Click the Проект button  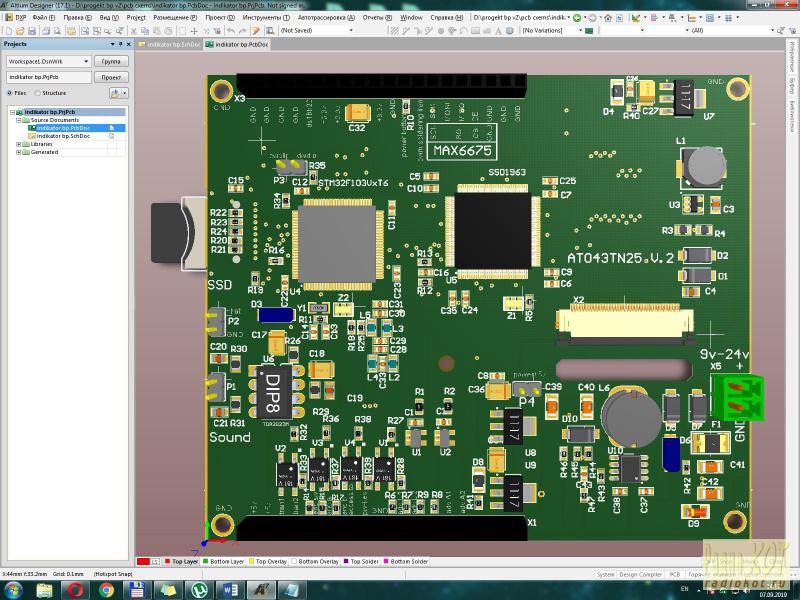[x=111, y=77]
